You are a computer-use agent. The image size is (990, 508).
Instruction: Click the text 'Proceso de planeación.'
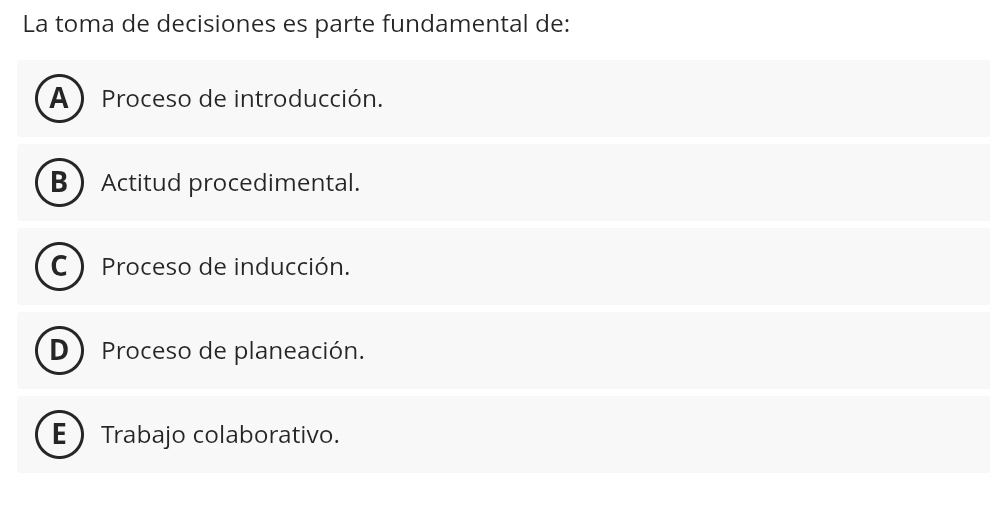point(232,351)
